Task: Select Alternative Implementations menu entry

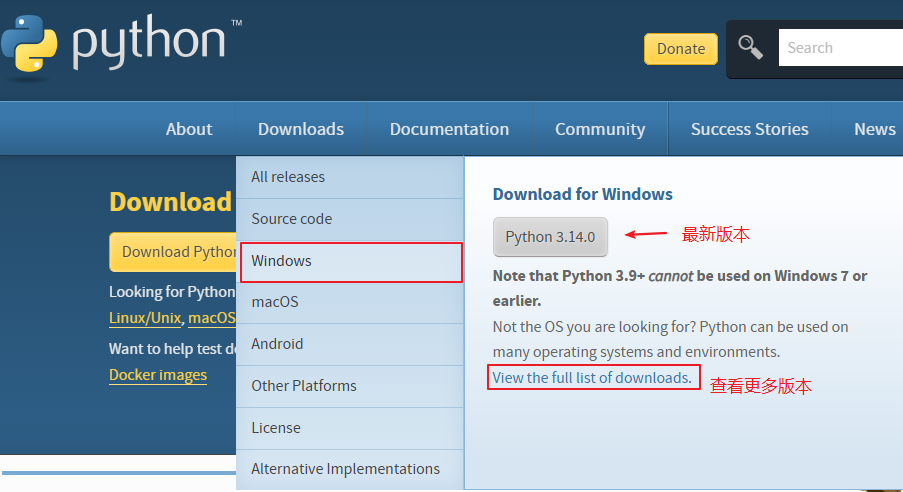Action: pyautogui.click(x=350, y=470)
